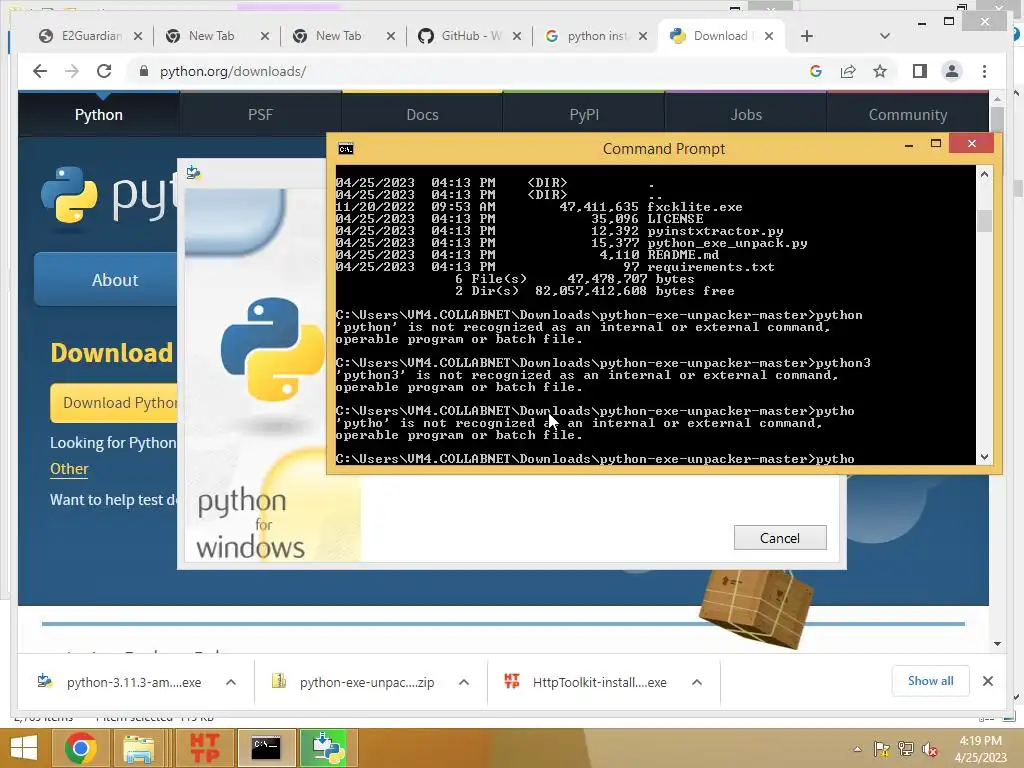1024x768 pixels.
Task: Open the Chrome side panel
Action: point(920,71)
